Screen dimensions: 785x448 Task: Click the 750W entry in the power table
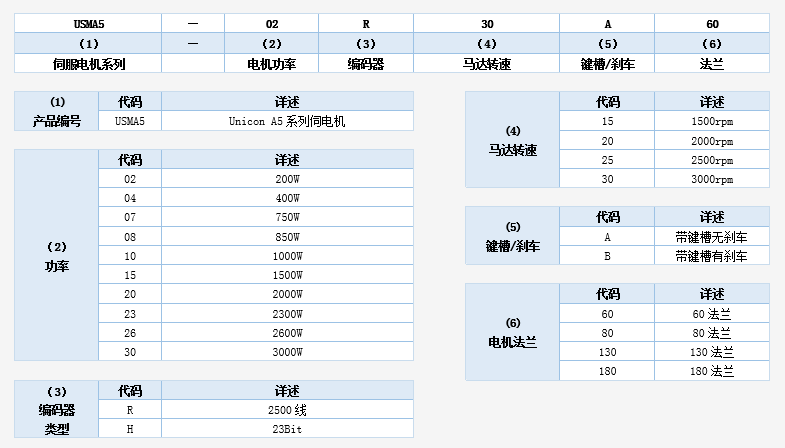point(287,217)
